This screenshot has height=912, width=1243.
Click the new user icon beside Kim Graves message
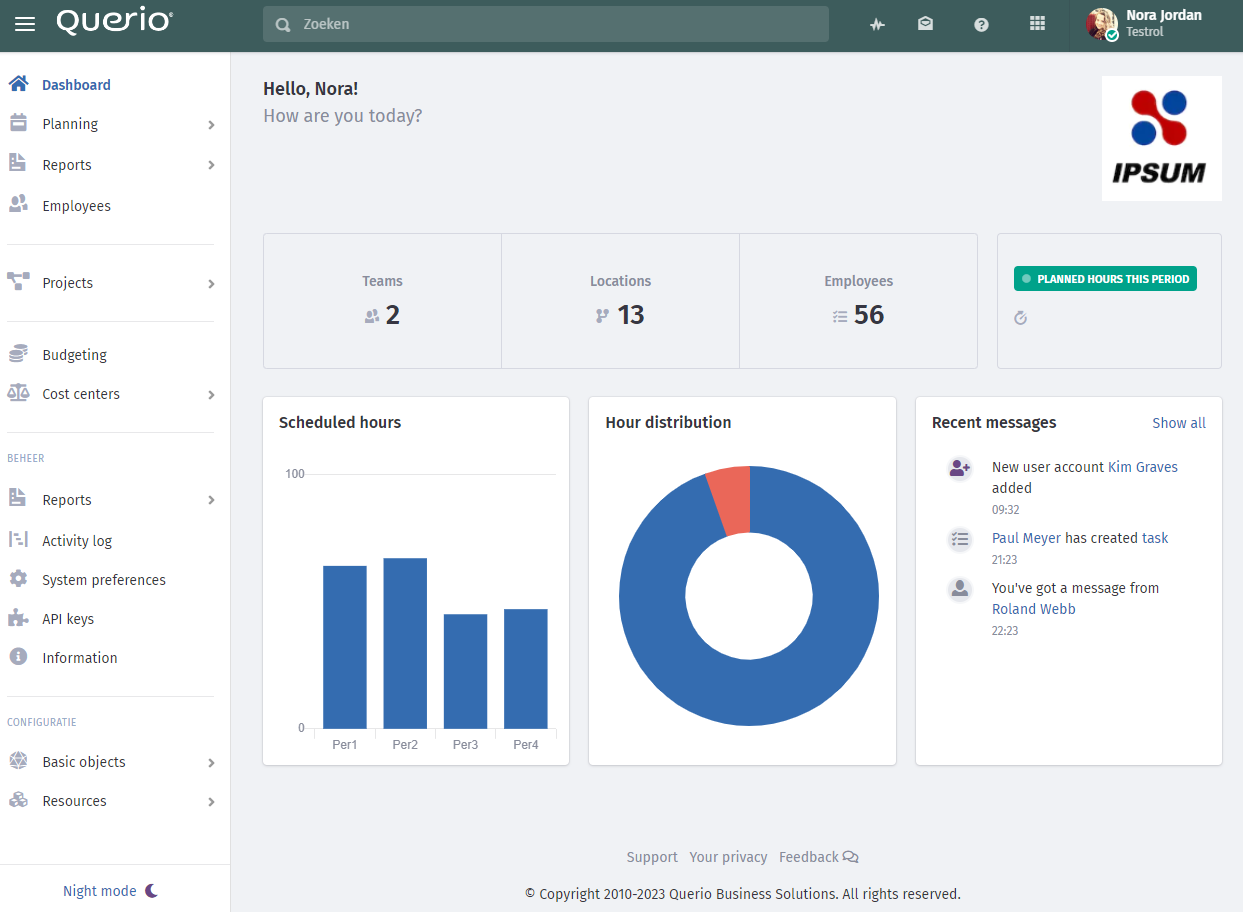960,468
